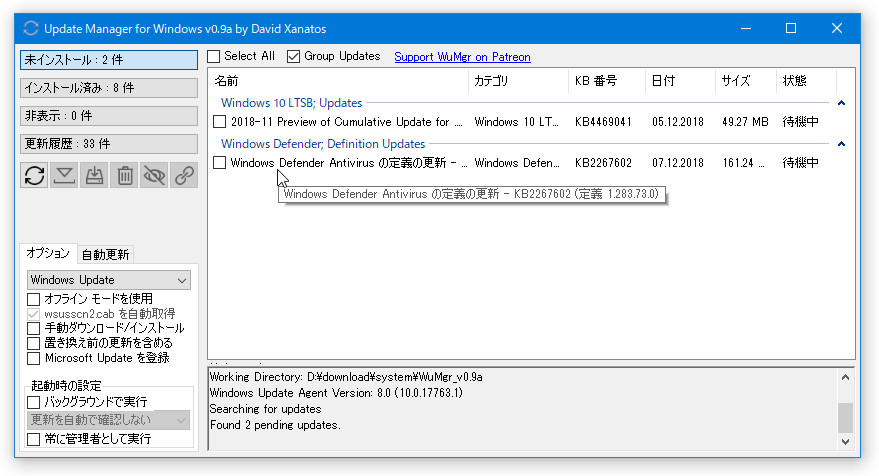This screenshot has height=476, width=879.
Task: Collapse the Windows 10 LTSB; Updates group
Action: point(841,103)
